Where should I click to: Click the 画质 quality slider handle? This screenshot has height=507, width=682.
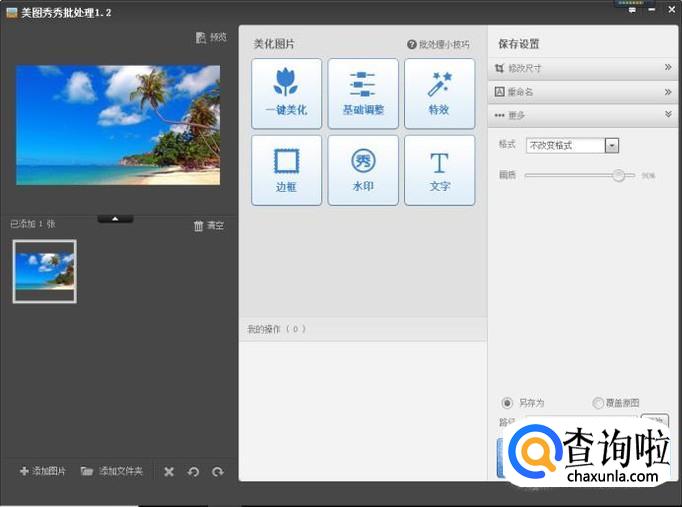[x=619, y=175]
